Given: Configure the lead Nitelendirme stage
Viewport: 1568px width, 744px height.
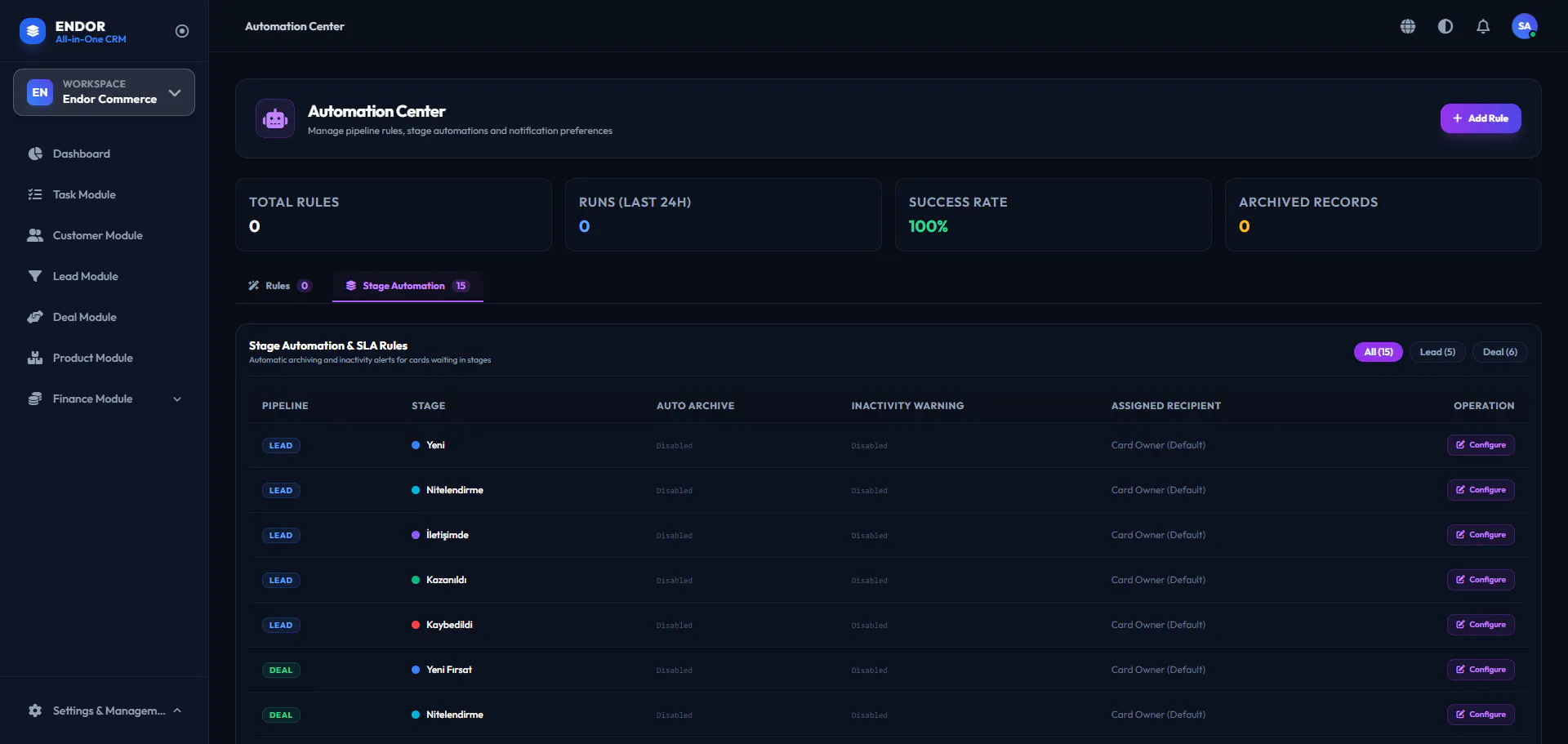Looking at the screenshot, I should pyautogui.click(x=1481, y=490).
